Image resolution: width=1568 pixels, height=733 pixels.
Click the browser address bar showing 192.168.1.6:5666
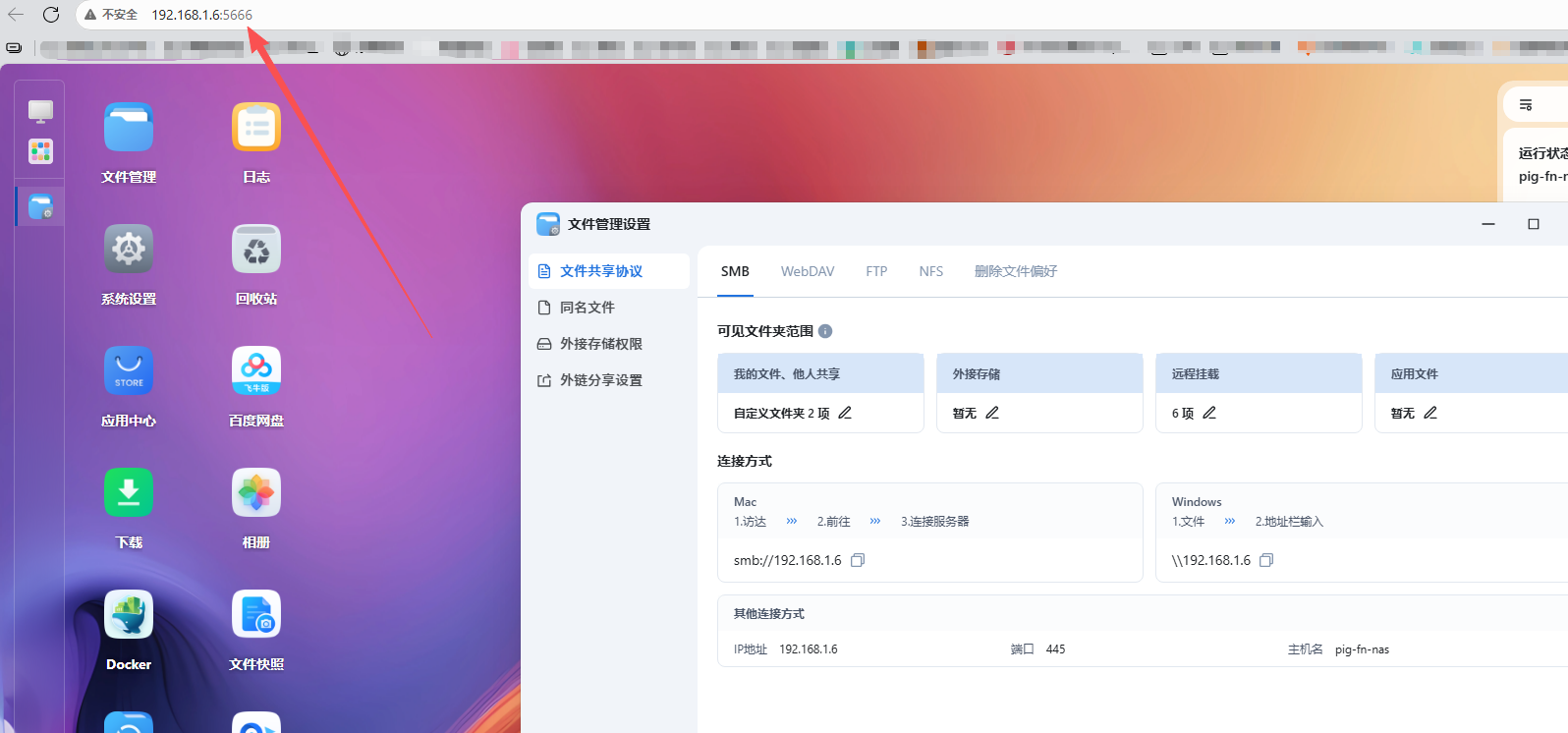click(201, 15)
